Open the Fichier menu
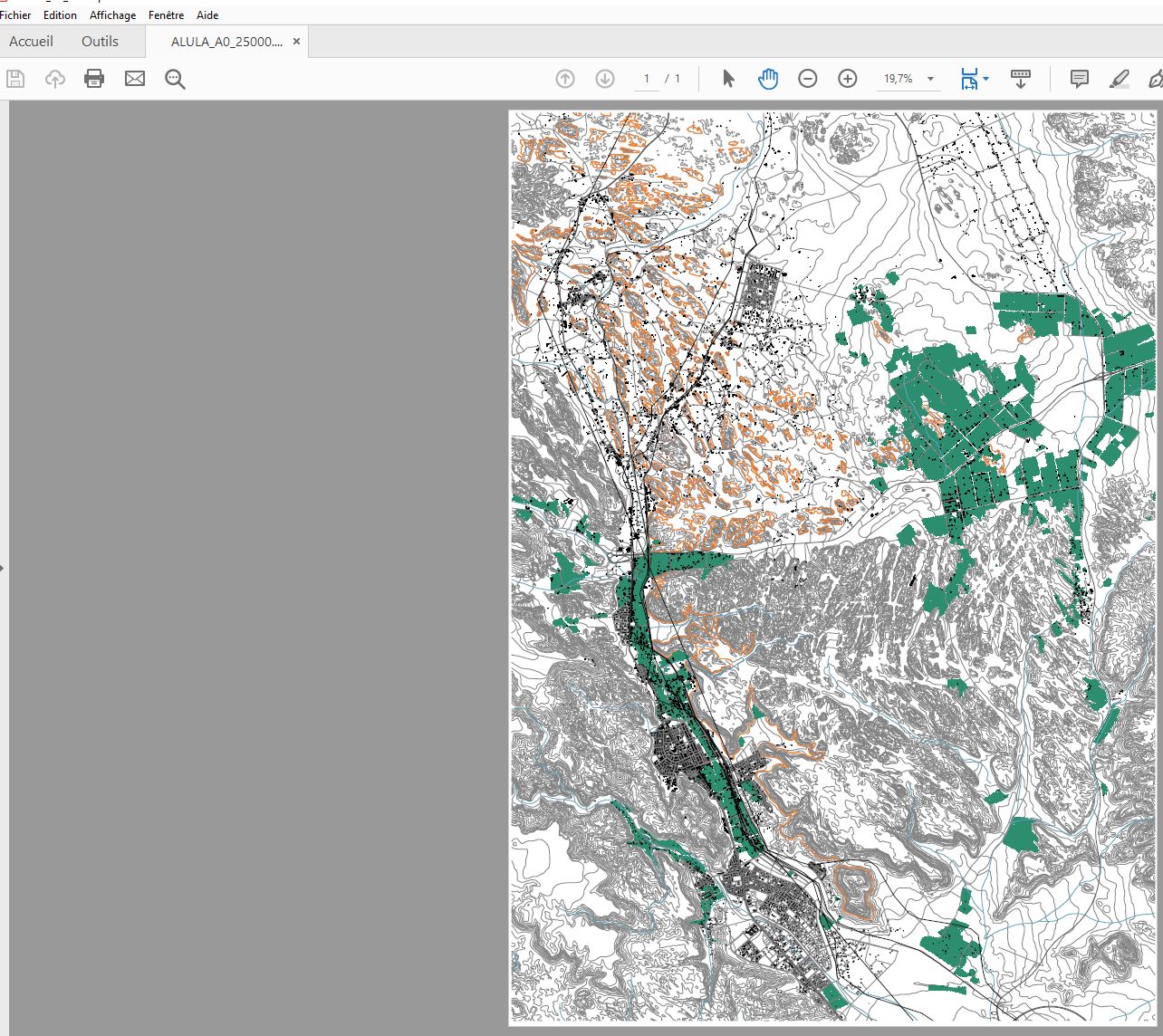 click(15, 15)
